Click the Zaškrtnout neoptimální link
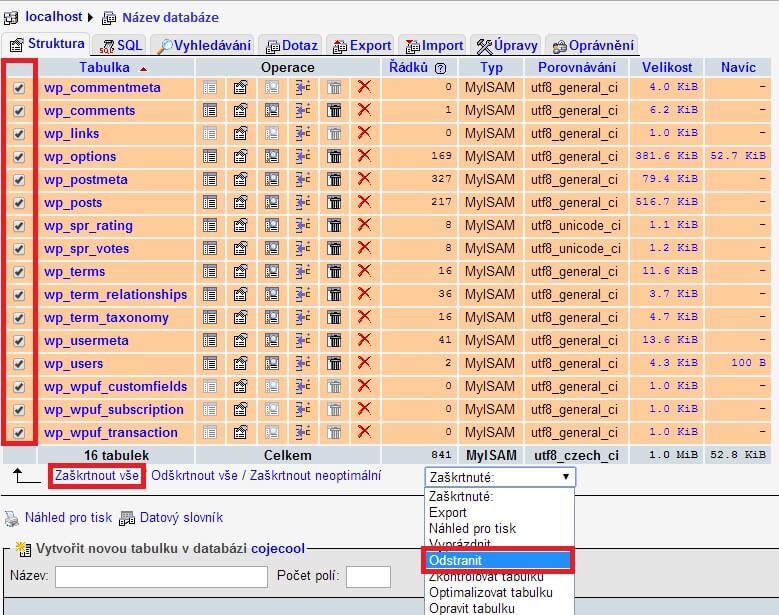Image resolution: width=779 pixels, height=615 pixels. (315, 475)
